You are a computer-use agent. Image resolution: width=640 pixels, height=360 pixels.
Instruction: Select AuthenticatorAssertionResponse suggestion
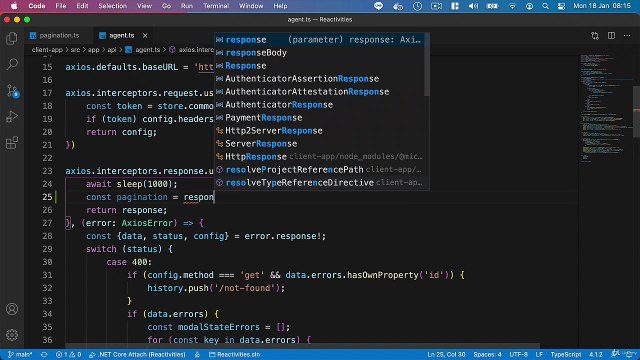(x=320, y=79)
